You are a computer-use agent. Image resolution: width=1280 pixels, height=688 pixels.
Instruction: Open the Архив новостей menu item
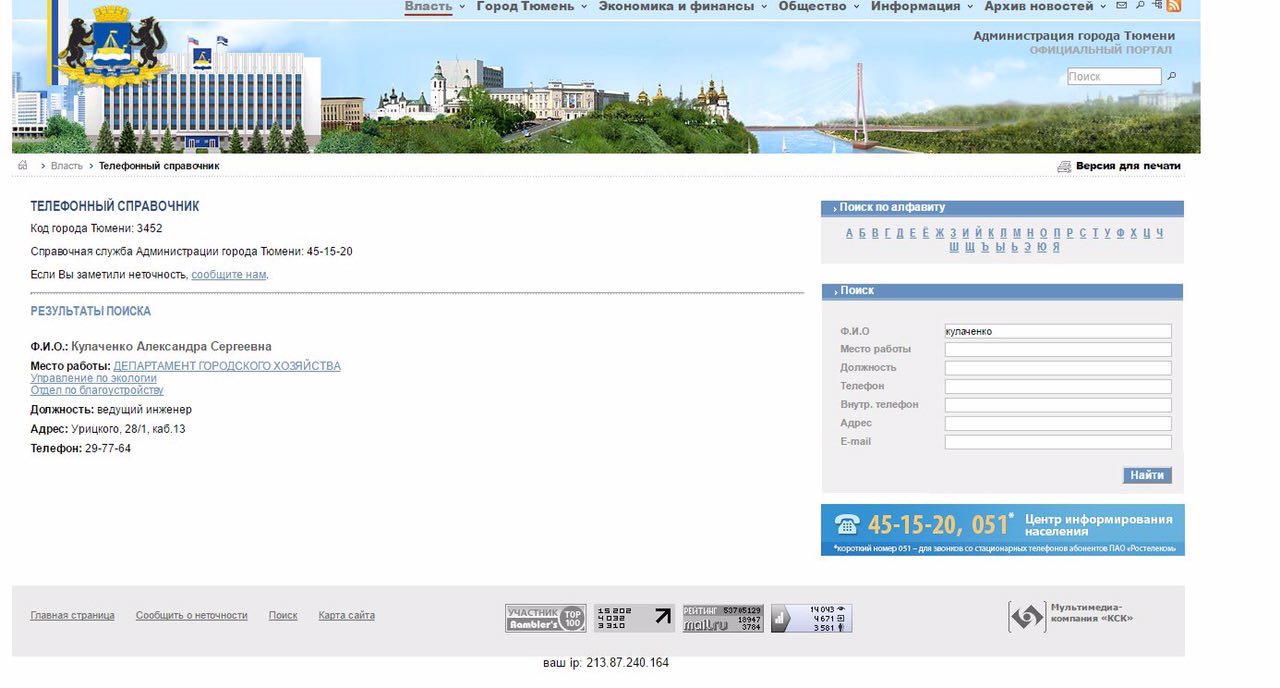(1038, 6)
